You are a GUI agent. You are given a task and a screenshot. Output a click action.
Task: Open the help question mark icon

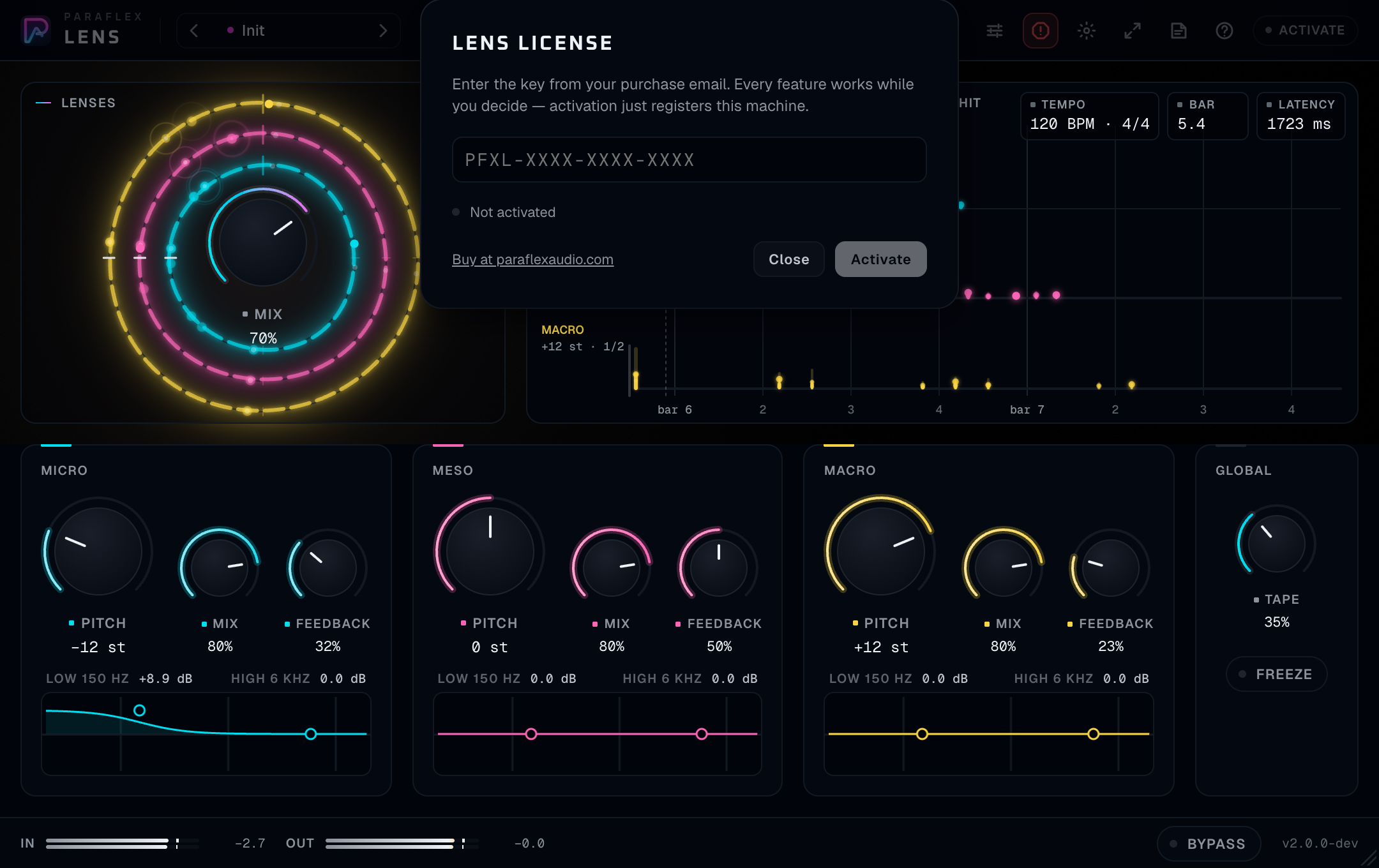tap(1225, 31)
